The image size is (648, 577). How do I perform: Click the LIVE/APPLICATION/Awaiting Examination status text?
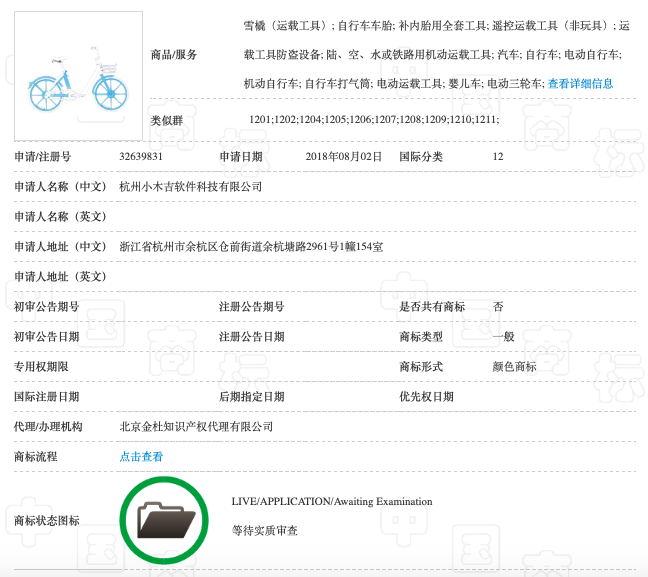[331, 502]
